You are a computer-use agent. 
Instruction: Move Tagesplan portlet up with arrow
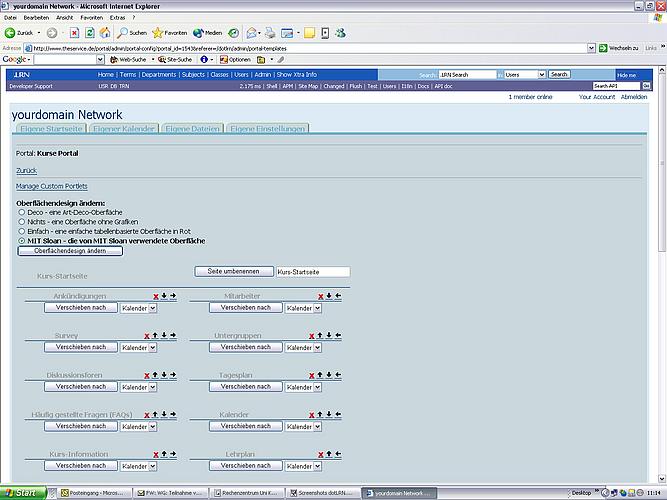pos(320,375)
